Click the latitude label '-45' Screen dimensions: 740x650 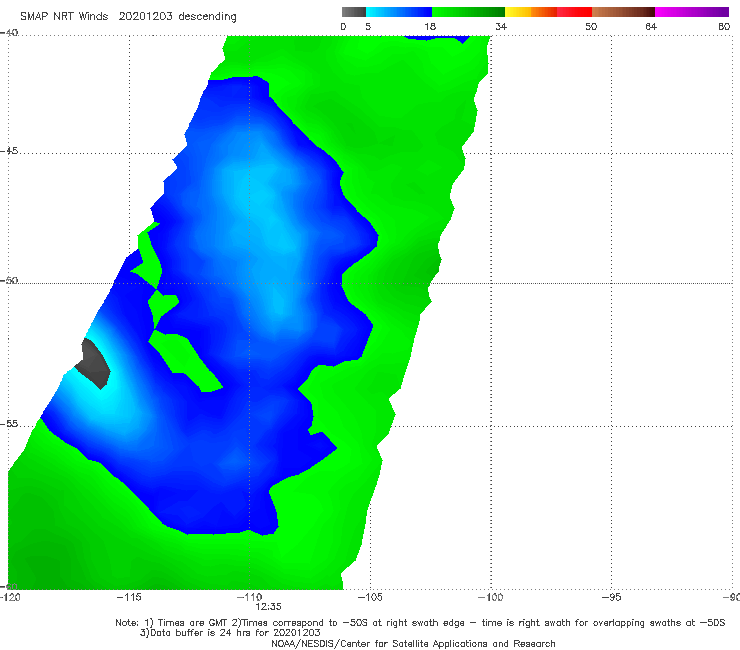coord(9,151)
